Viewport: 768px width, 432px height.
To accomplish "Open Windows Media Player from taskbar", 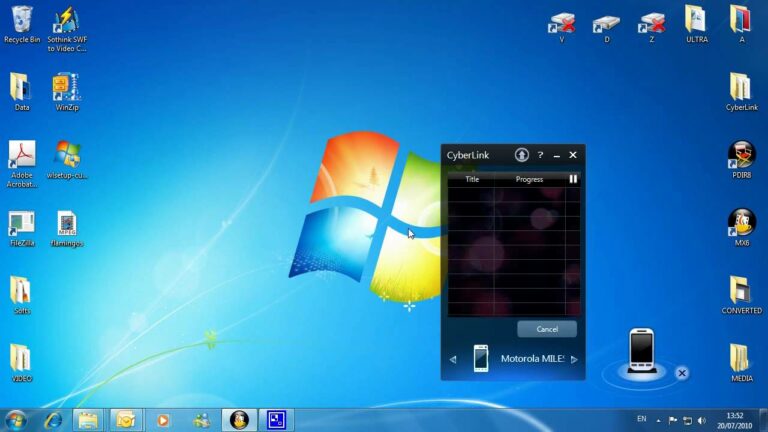I will point(163,420).
